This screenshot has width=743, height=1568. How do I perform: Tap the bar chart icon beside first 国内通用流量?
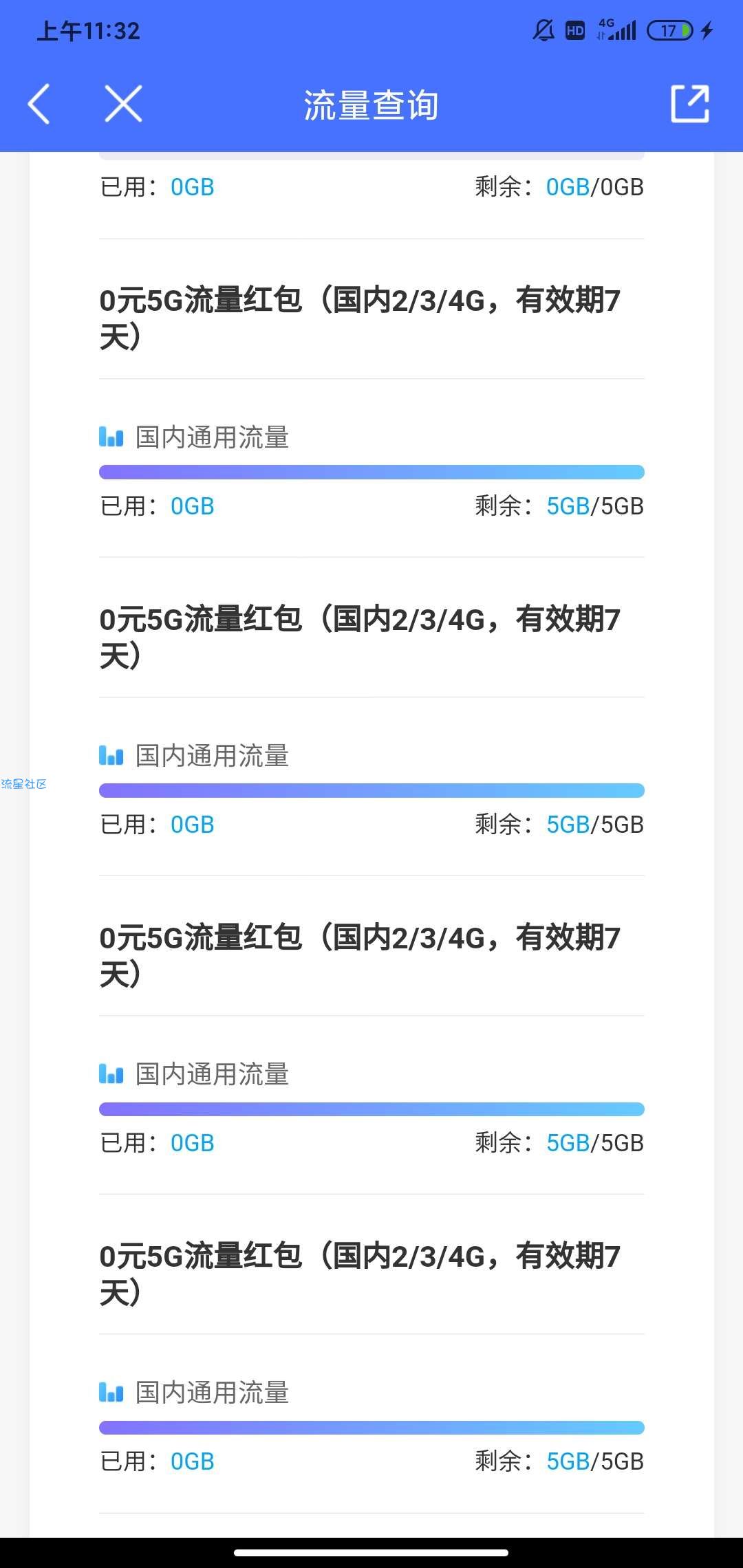(x=111, y=437)
